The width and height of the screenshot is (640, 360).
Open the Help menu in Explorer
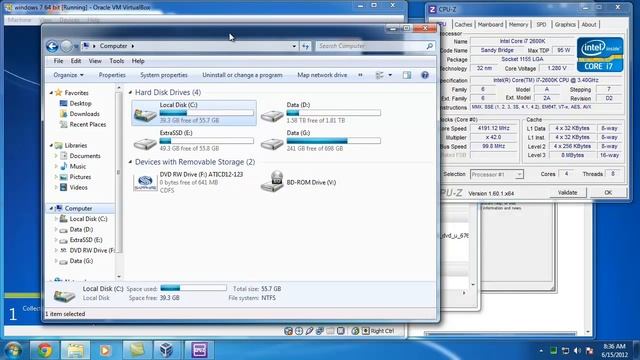coord(138,61)
